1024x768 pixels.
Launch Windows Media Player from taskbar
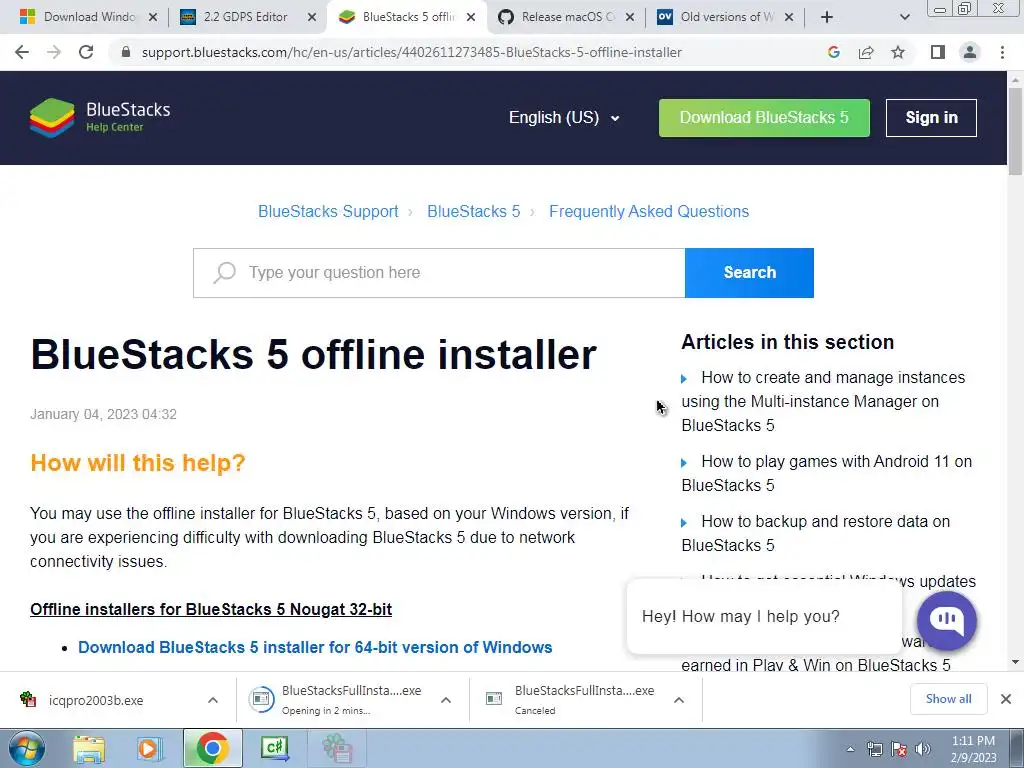click(149, 748)
